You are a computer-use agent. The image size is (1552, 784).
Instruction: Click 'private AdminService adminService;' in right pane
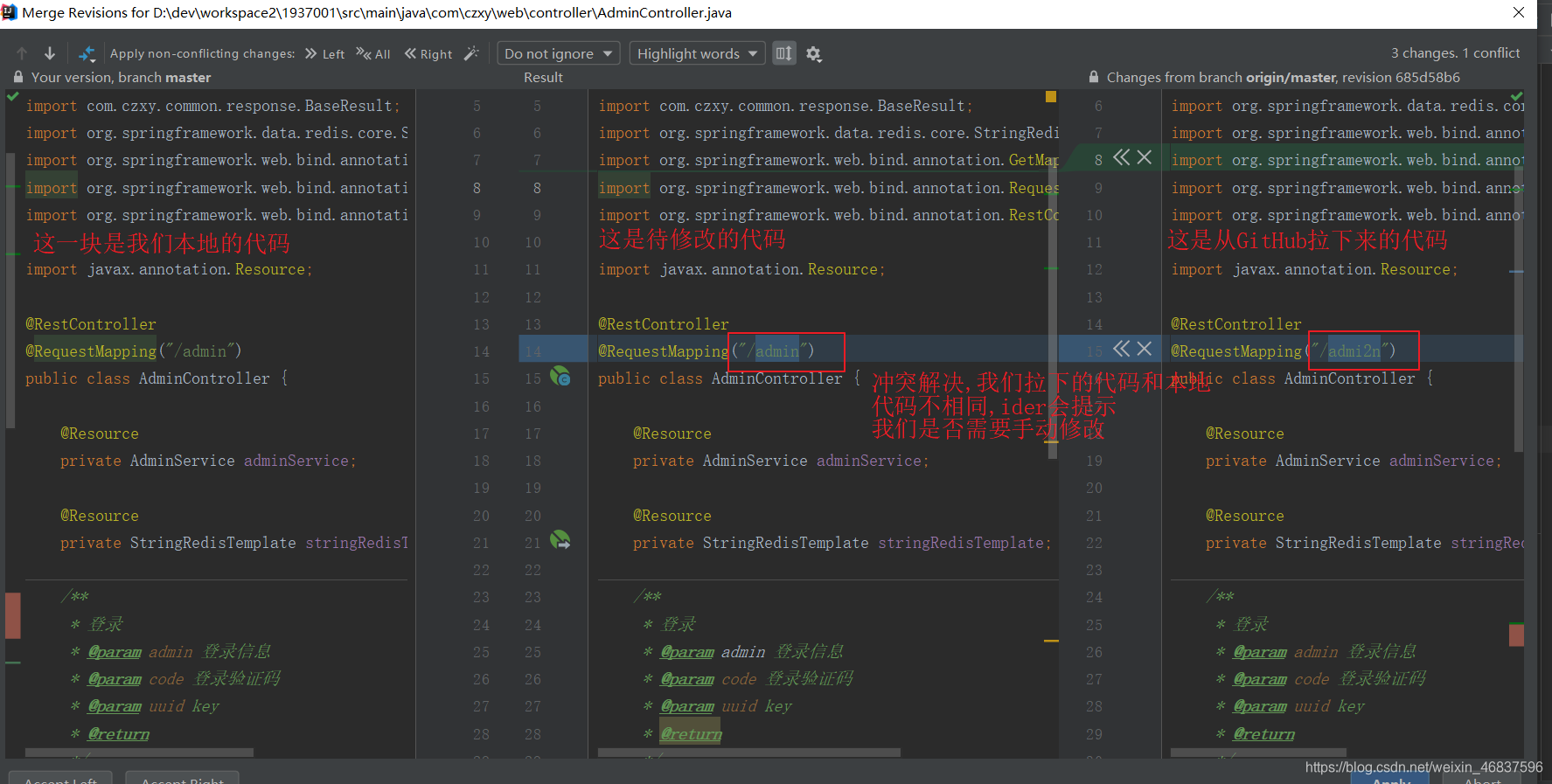1354,461
